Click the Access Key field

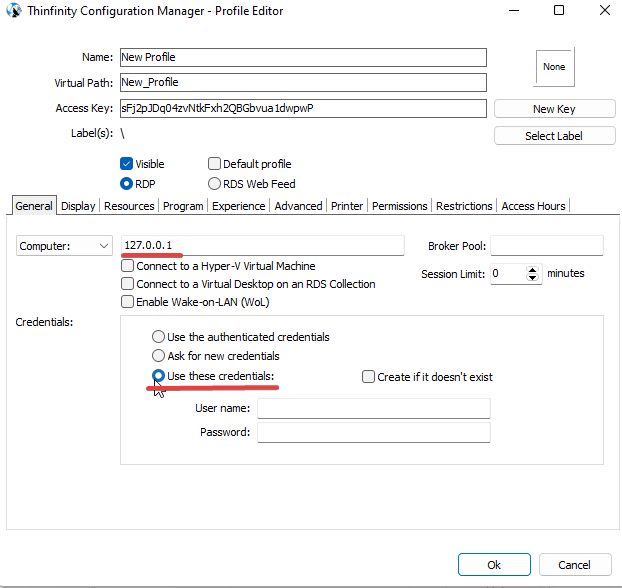coord(303,108)
